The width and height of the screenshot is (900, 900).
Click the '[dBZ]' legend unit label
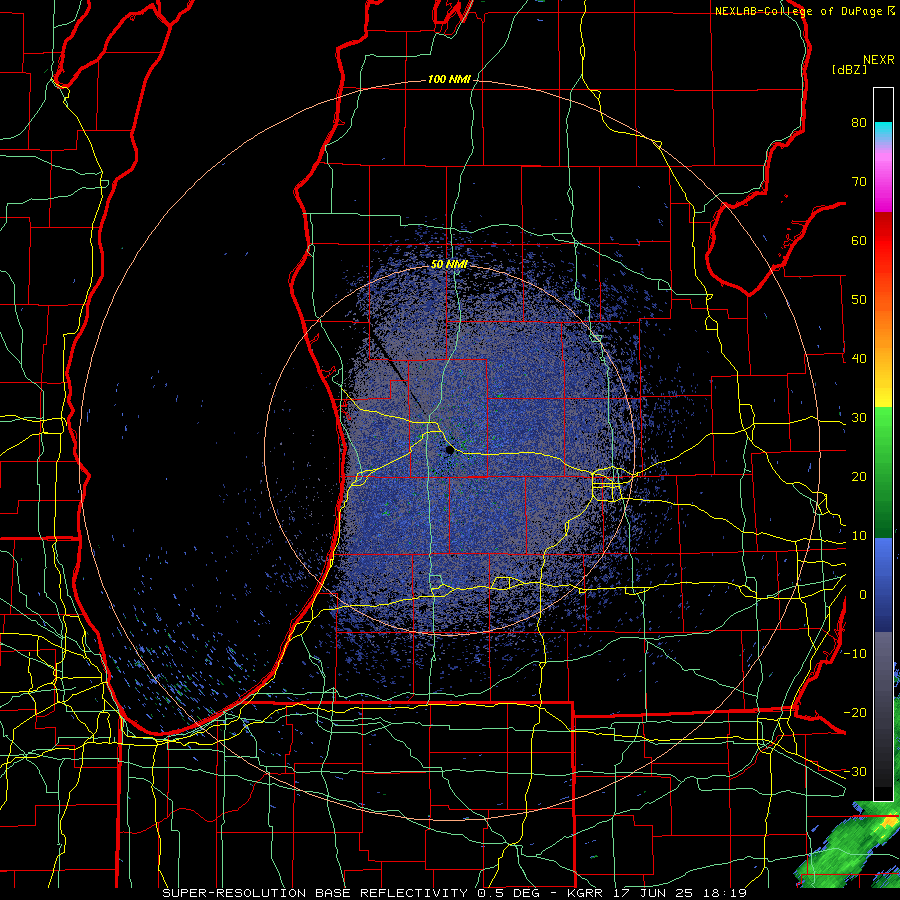click(x=849, y=70)
